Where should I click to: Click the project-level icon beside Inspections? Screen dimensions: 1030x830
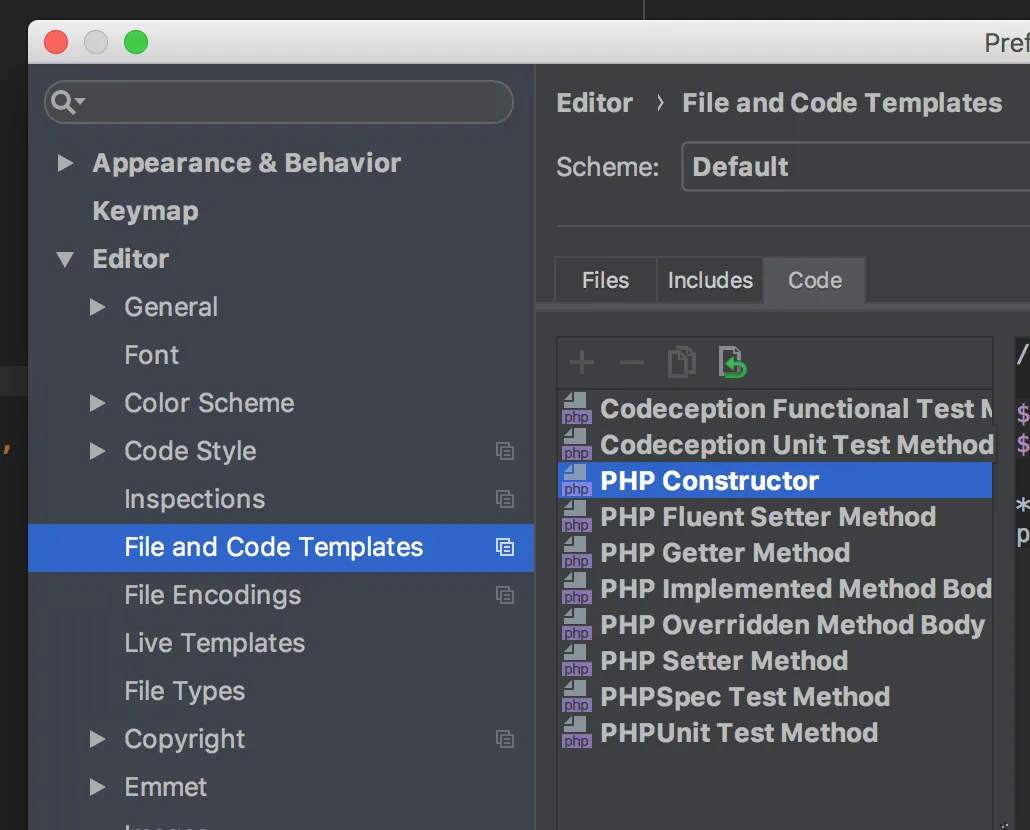505,499
